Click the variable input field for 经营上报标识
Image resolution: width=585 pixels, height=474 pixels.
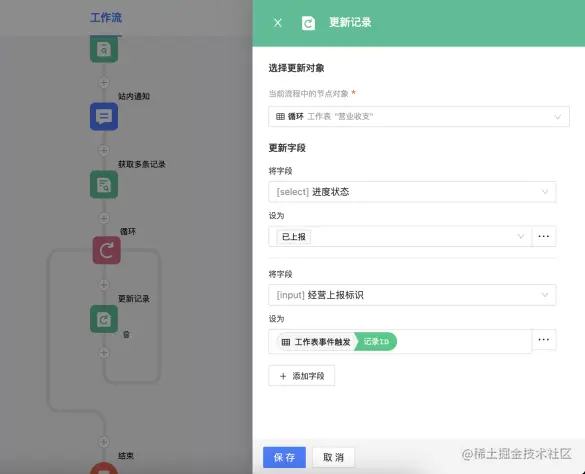[400, 342]
